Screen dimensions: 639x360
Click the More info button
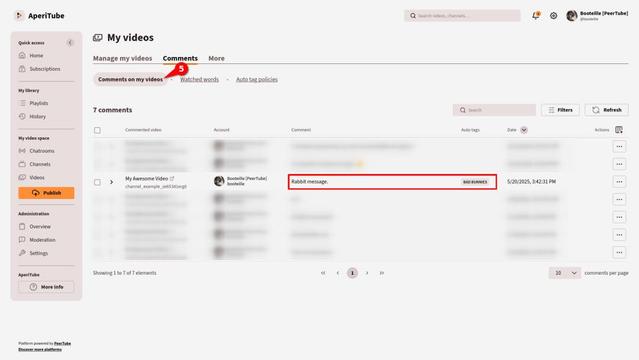[46, 287]
